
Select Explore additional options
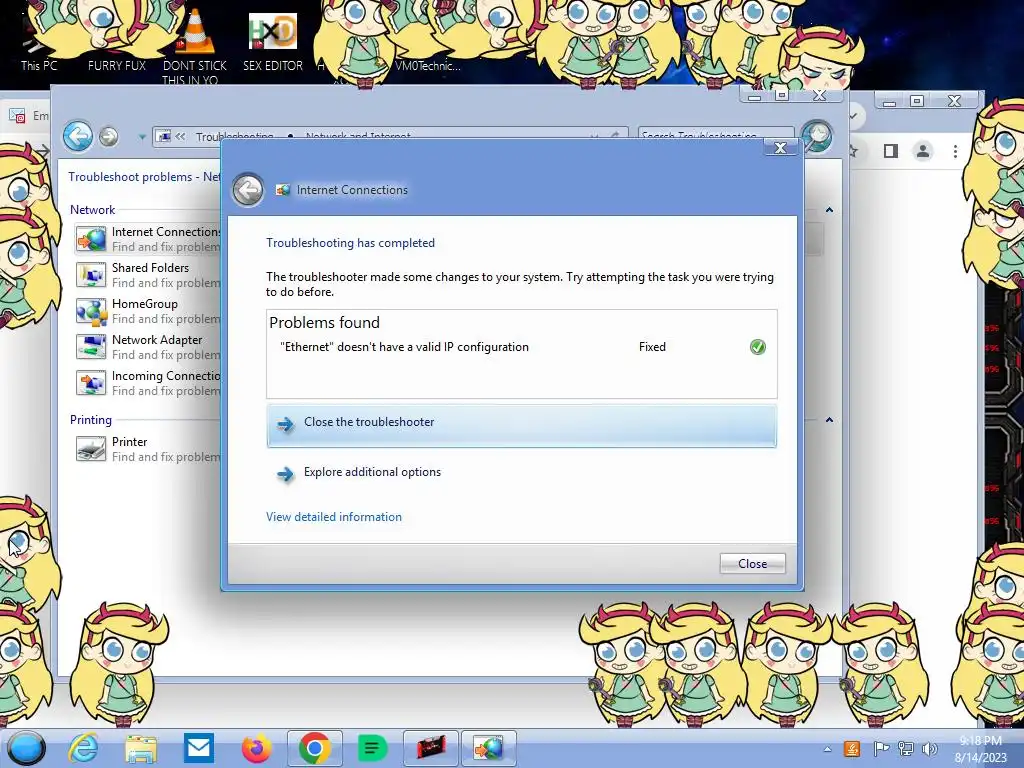pos(372,472)
